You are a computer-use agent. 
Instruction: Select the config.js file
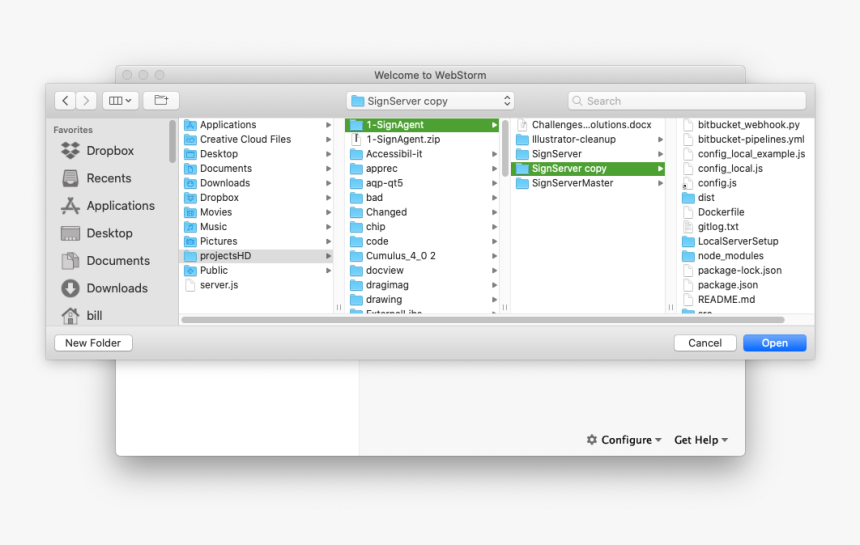coord(746,183)
